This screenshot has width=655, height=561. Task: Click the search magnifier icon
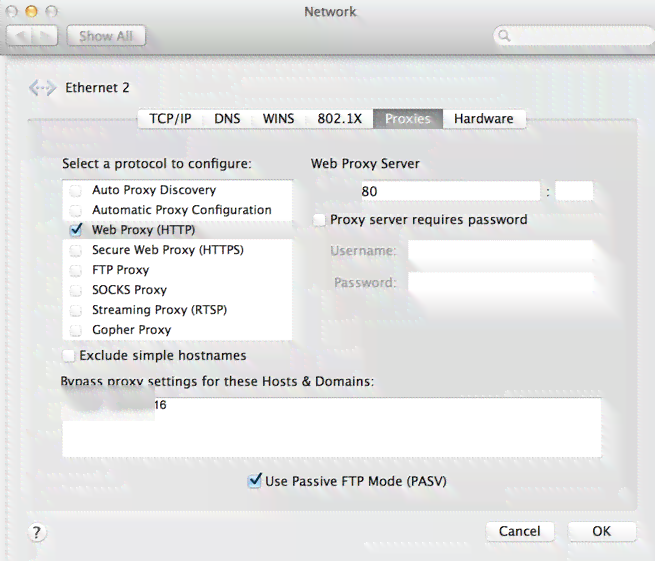(x=504, y=36)
